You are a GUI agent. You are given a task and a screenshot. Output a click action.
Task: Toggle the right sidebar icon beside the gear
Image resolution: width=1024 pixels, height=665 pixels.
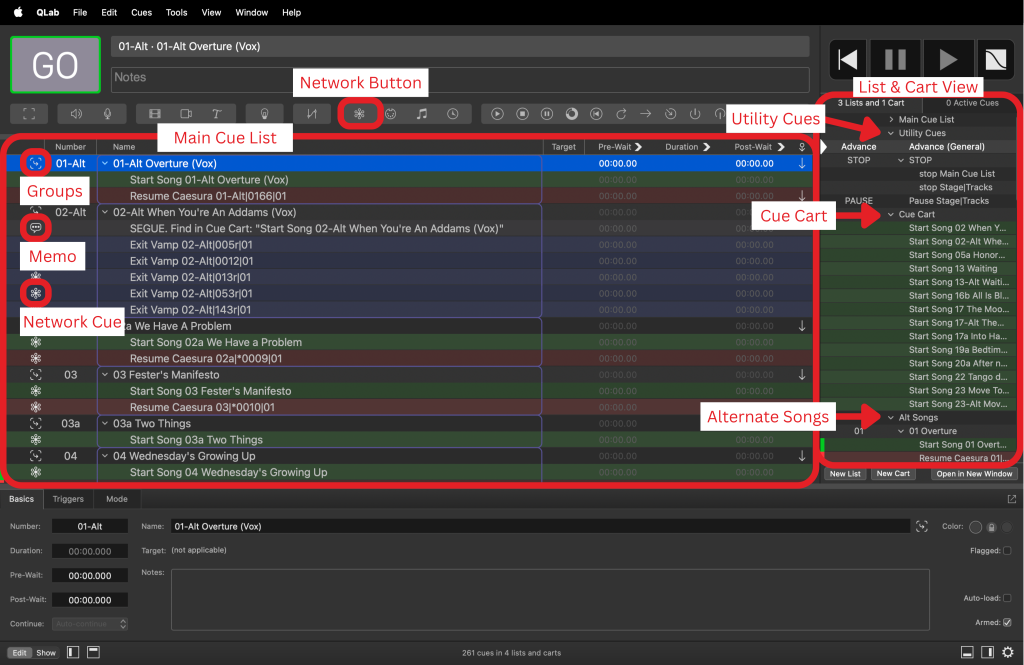pyautogui.click(x=987, y=652)
